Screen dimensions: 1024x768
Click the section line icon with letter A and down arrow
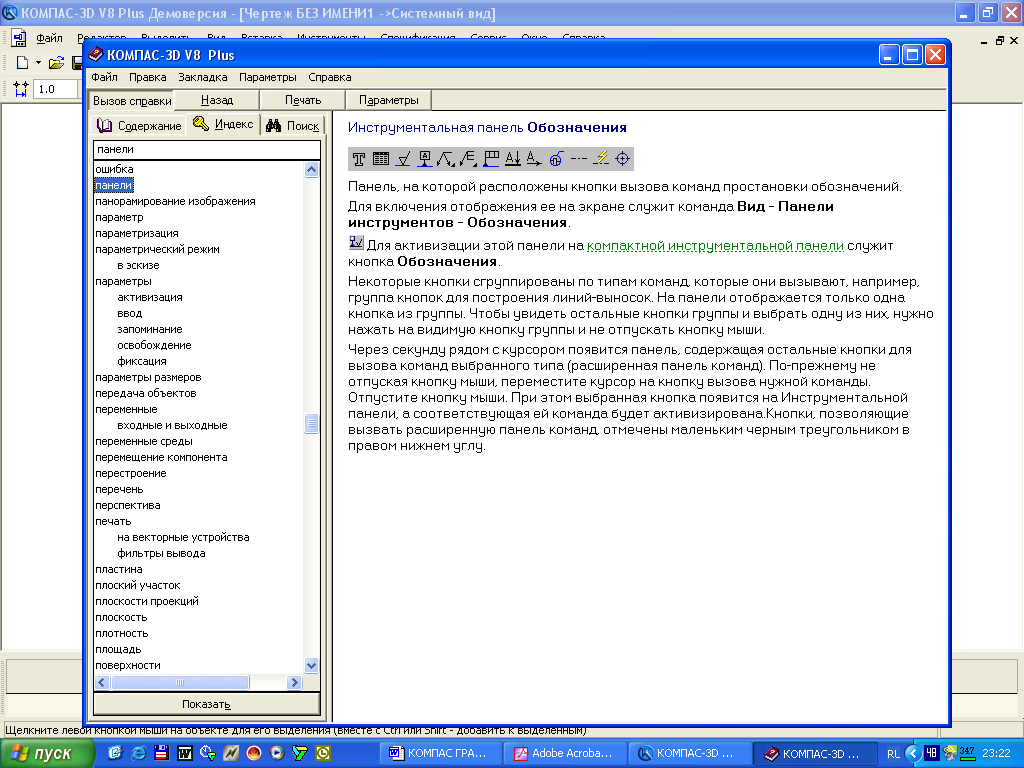pyautogui.click(x=513, y=159)
